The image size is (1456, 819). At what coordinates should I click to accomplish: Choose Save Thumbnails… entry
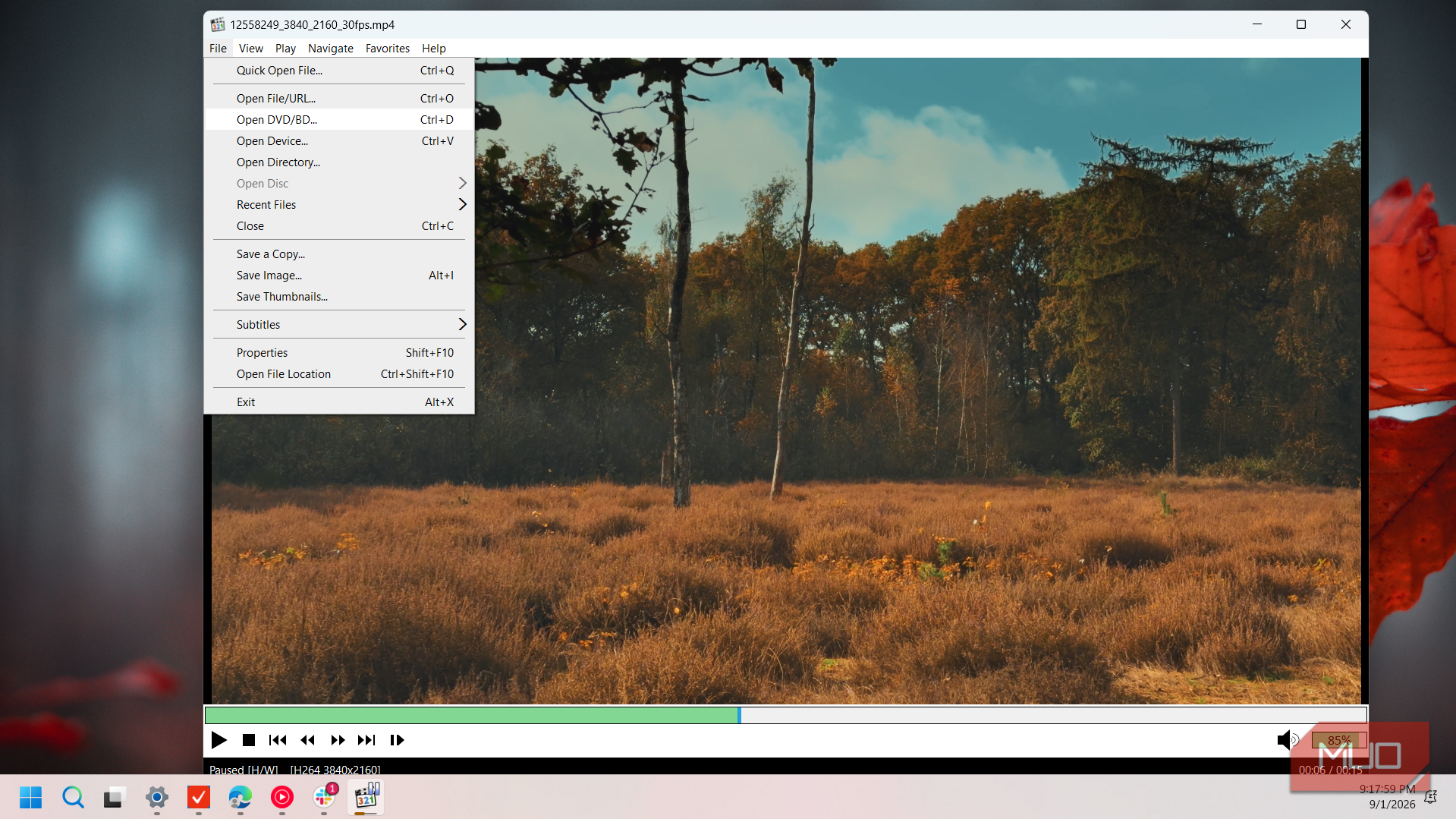tap(339, 297)
